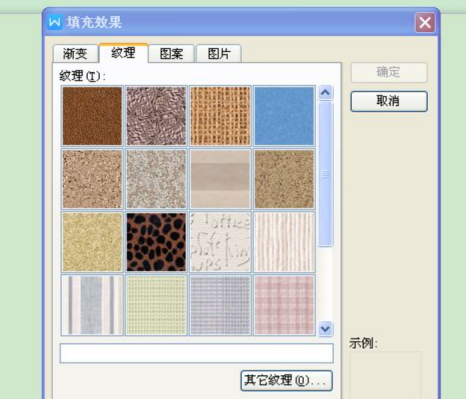Viewport: 466px width, 399px height.
Task: Select the pink plaid texture
Action: coord(284,305)
